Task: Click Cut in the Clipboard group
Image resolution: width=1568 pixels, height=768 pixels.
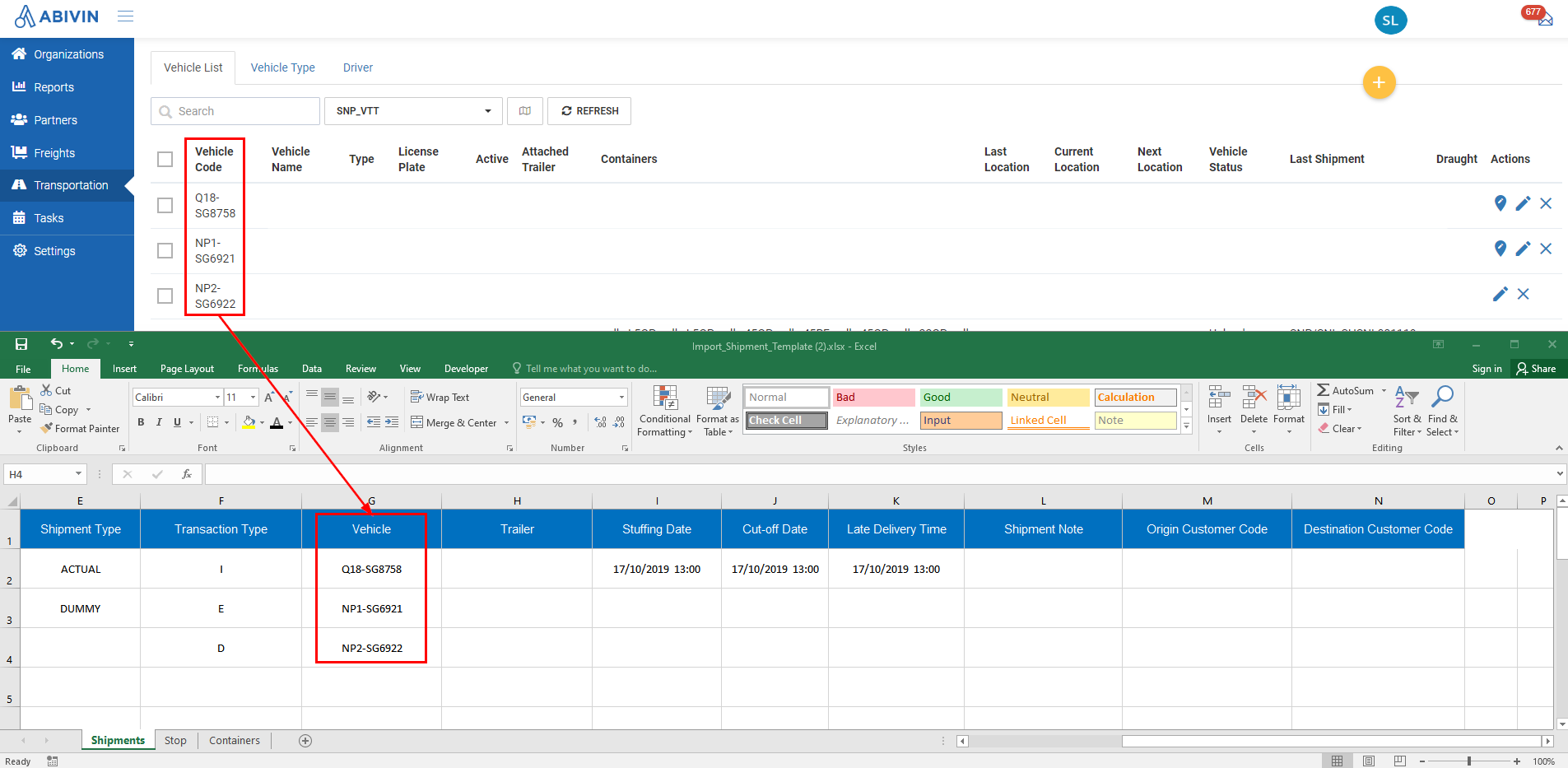Action: click(x=56, y=391)
